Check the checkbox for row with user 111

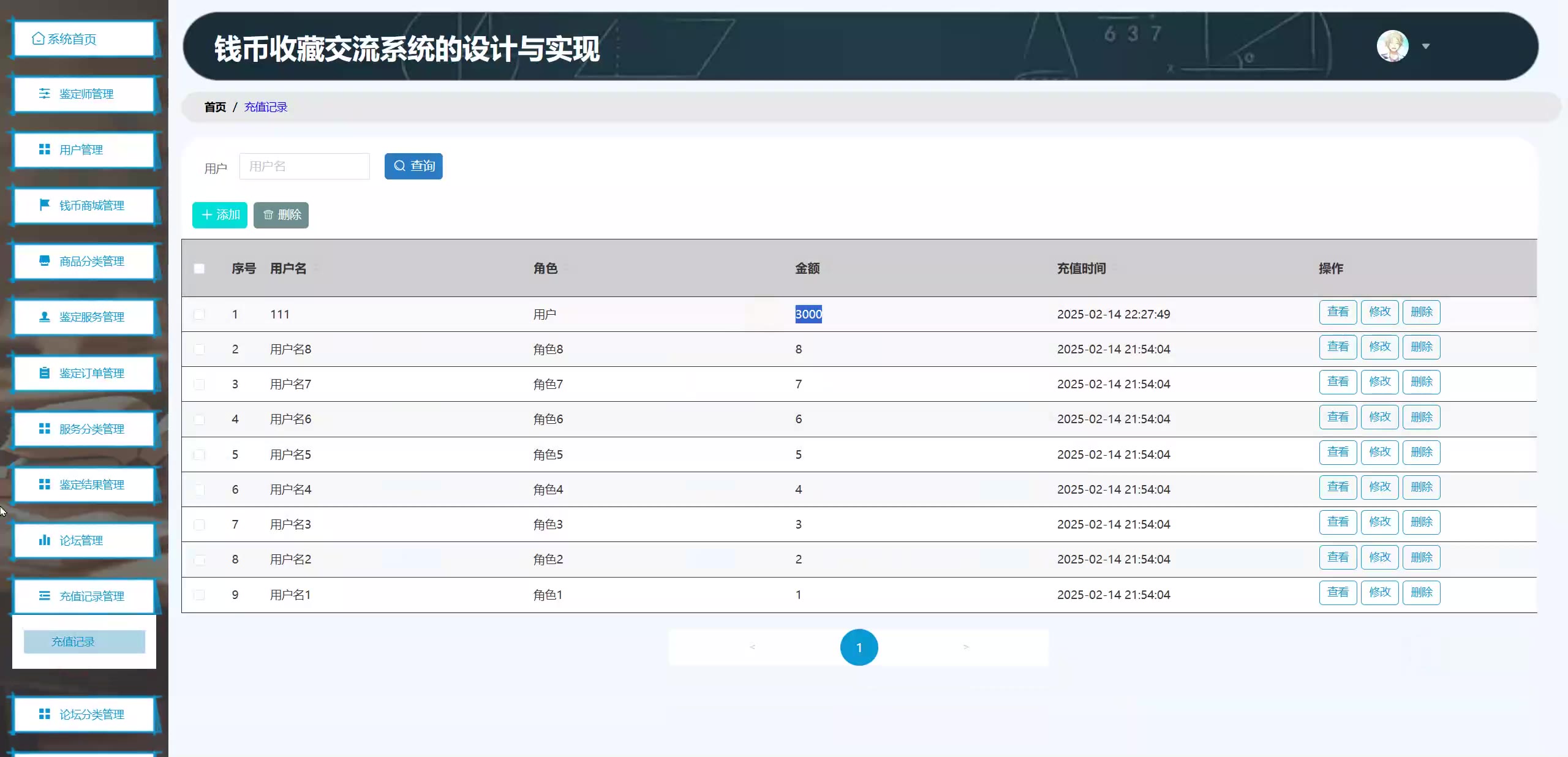click(x=199, y=314)
